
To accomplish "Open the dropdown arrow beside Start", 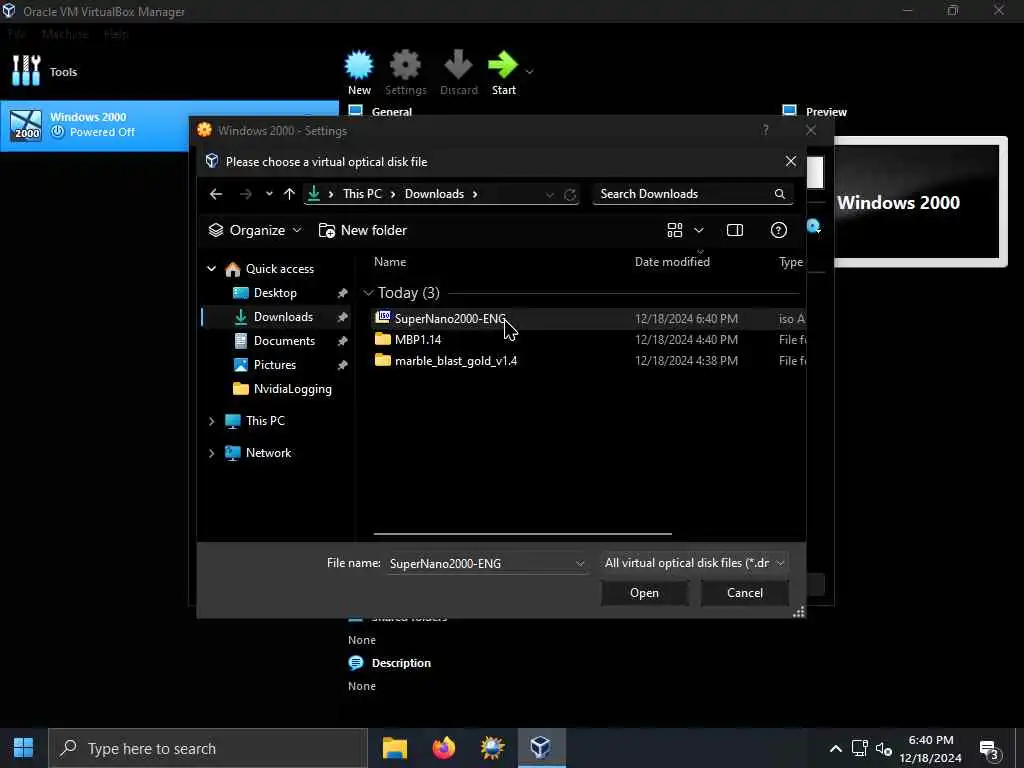I will (530, 71).
